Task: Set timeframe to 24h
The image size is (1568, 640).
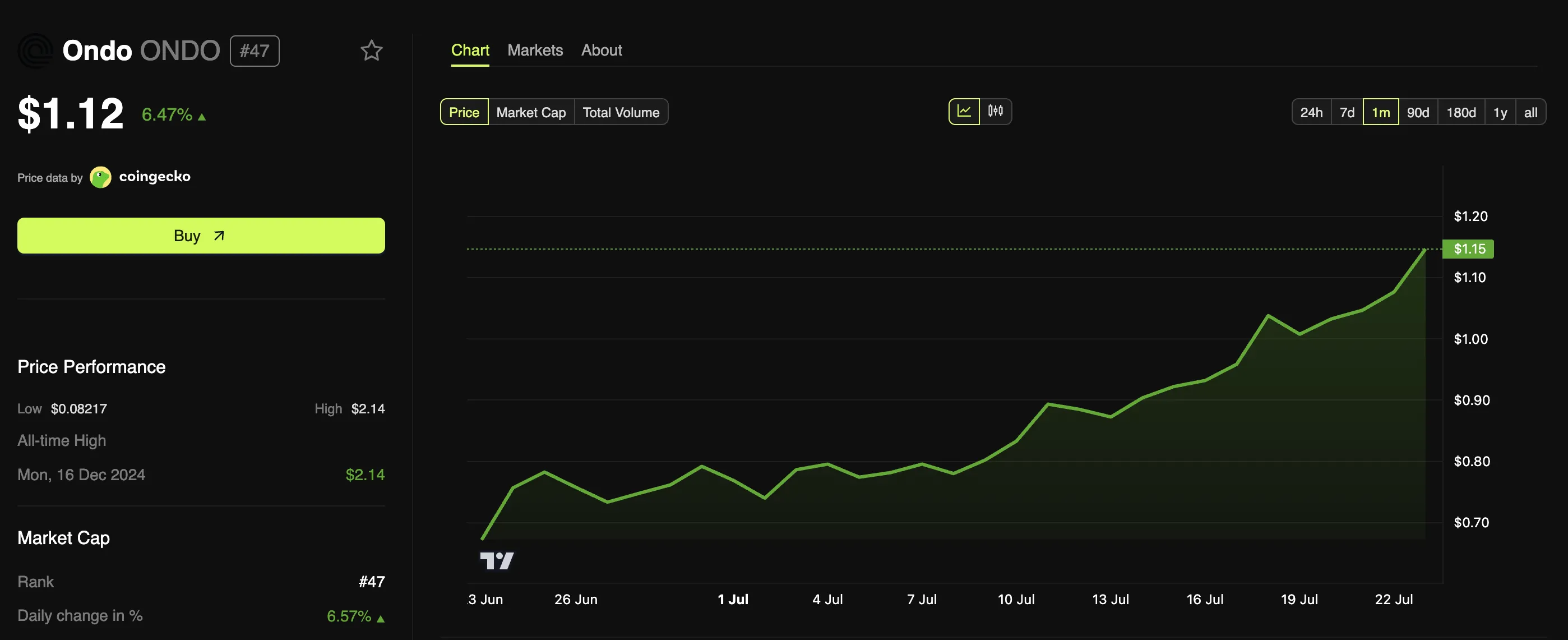Action: click(1311, 112)
